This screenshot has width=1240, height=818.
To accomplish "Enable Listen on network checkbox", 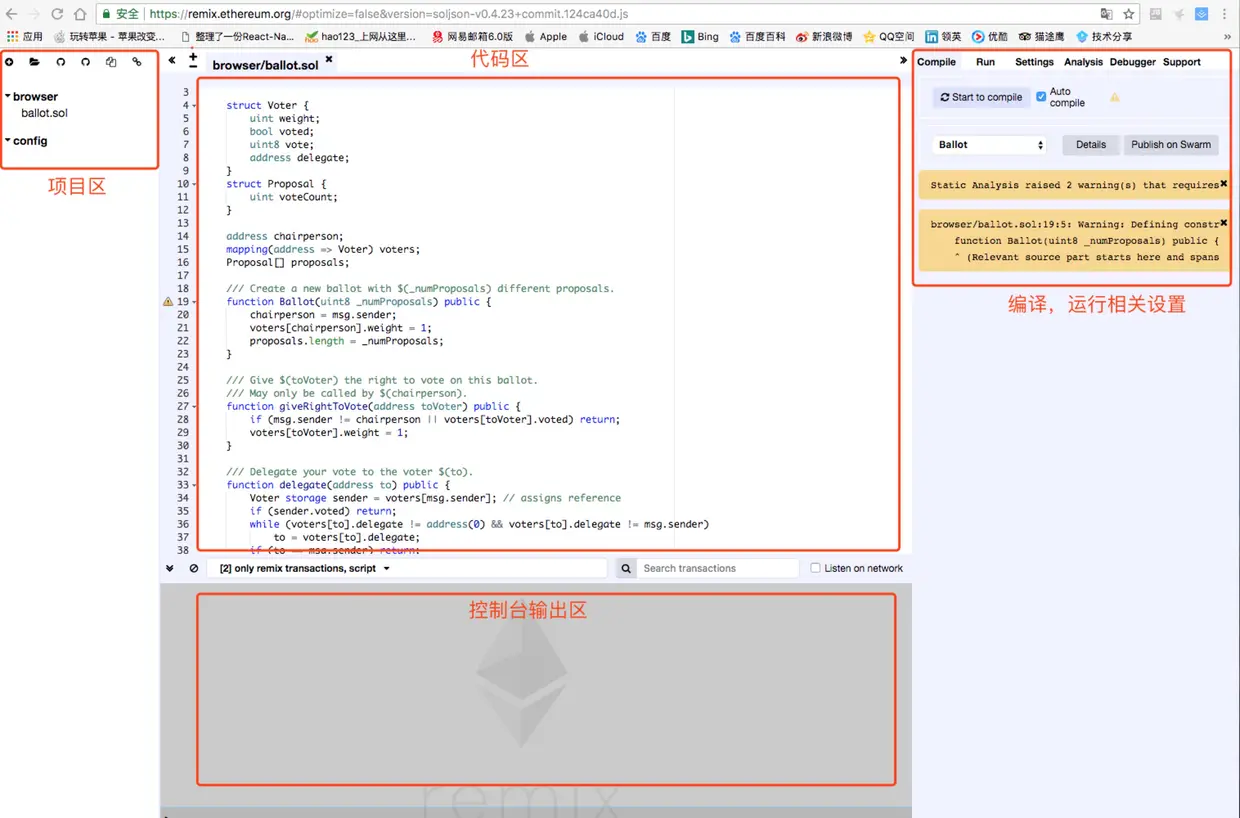I will point(815,568).
